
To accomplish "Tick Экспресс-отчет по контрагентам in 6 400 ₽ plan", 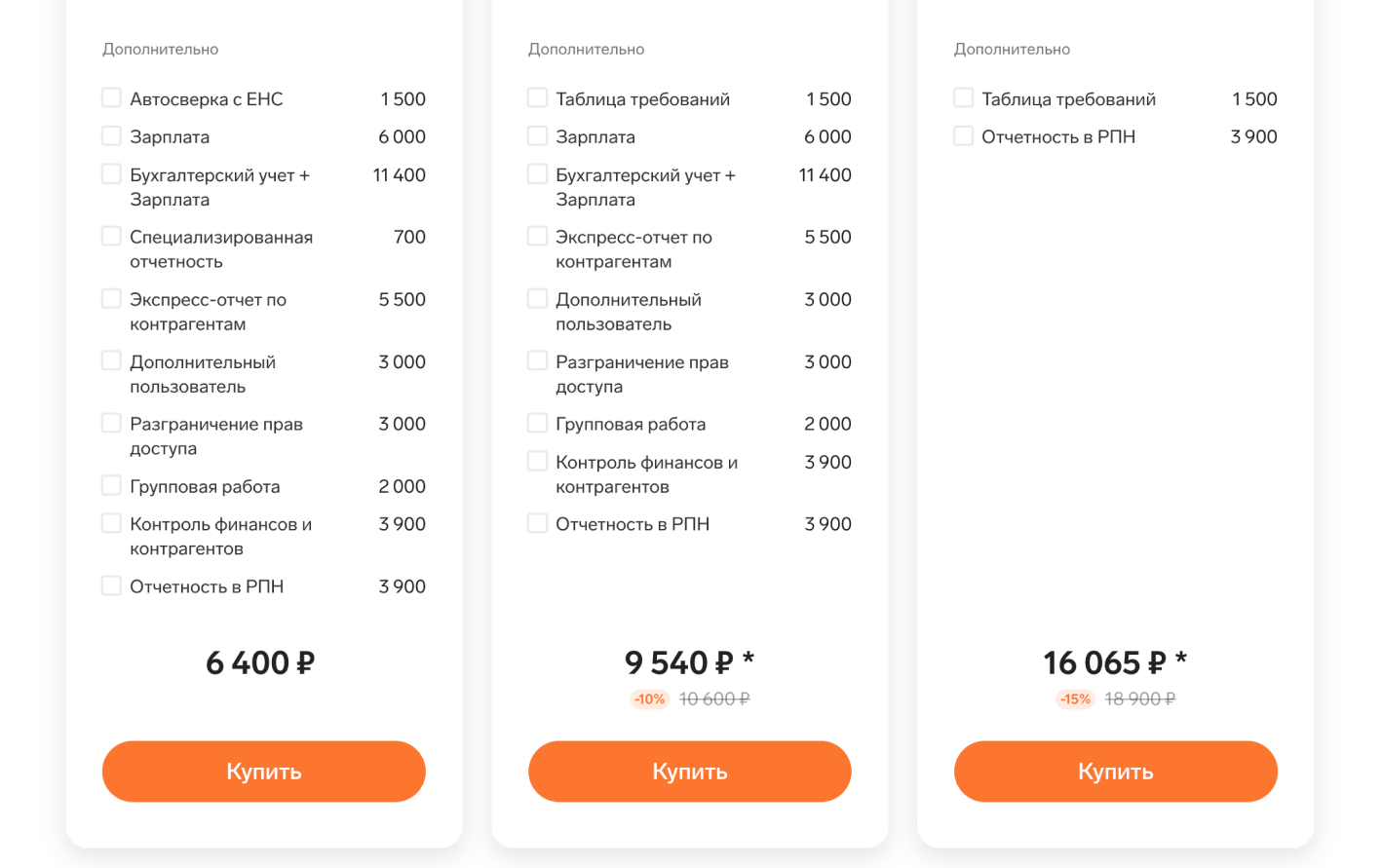I will (x=112, y=299).
